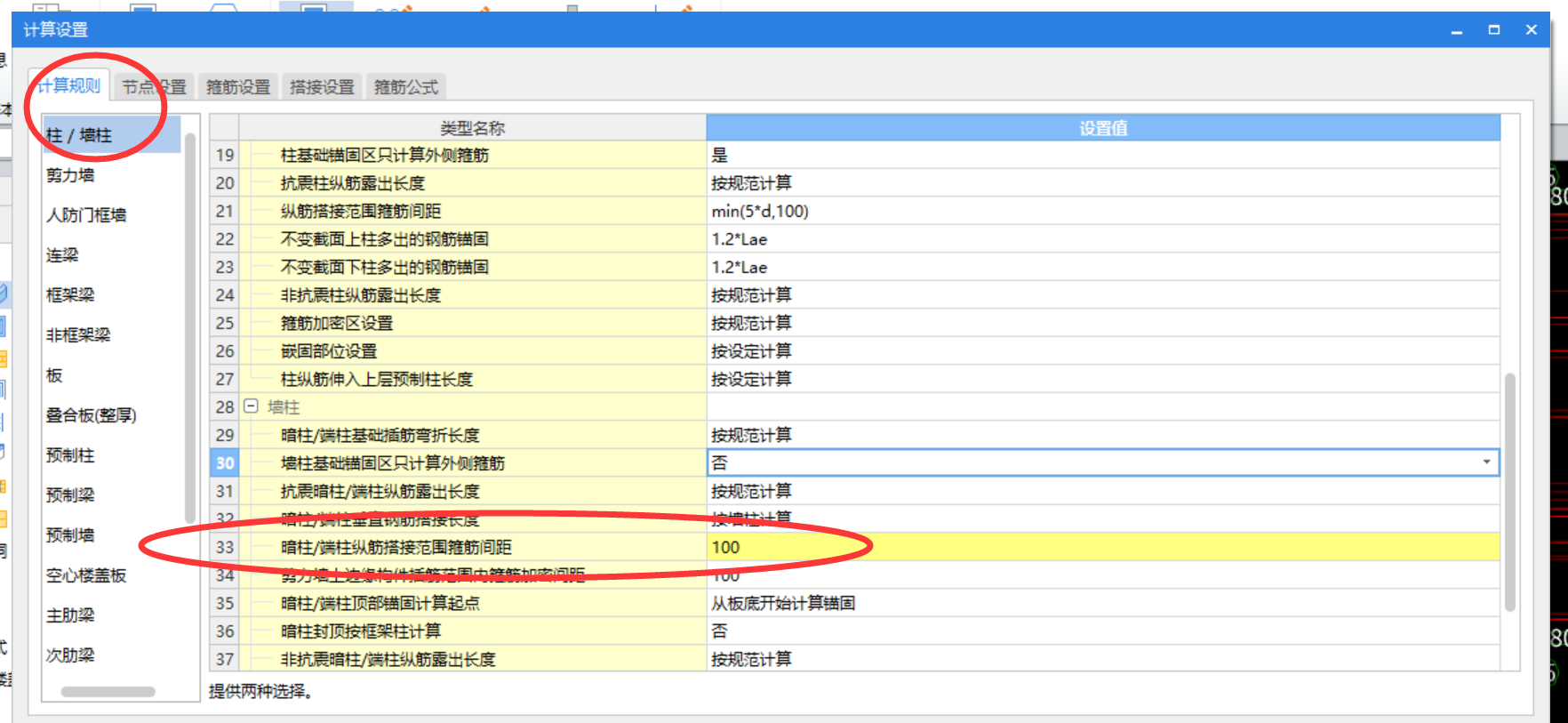Select row 21 纵筋搭接范围箍筋间距

tap(361, 211)
